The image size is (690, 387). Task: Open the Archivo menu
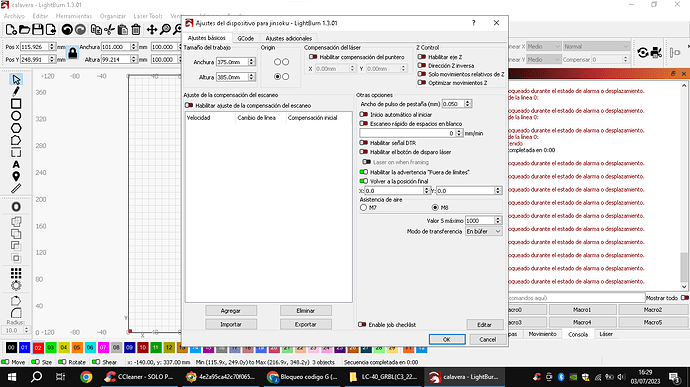[x=14, y=16]
